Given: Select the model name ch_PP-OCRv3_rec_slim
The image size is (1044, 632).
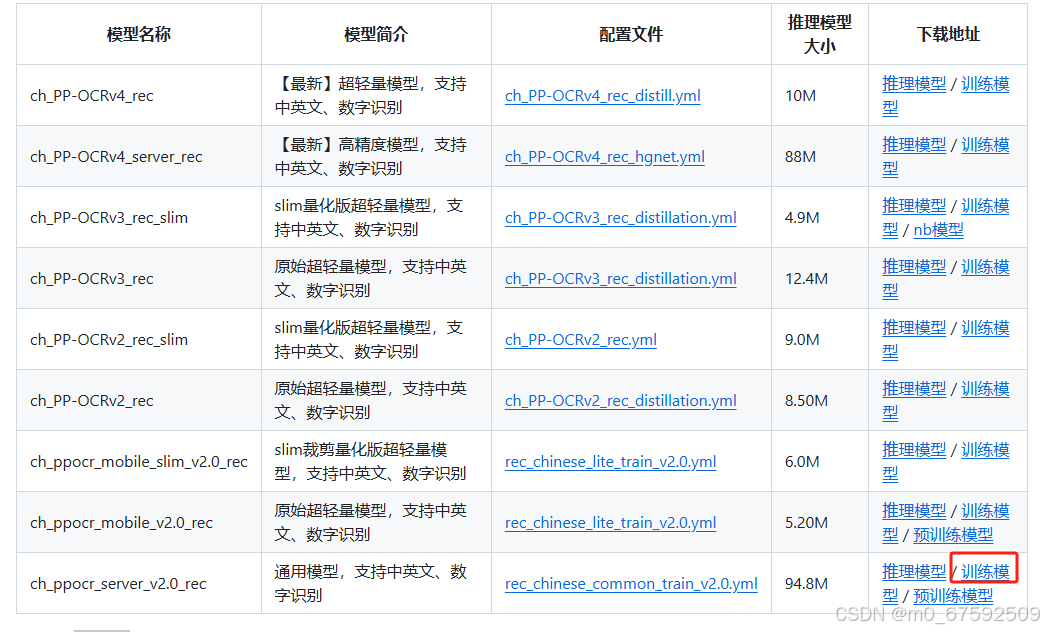Looking at the screenshot, I should (x=109, y=218).
